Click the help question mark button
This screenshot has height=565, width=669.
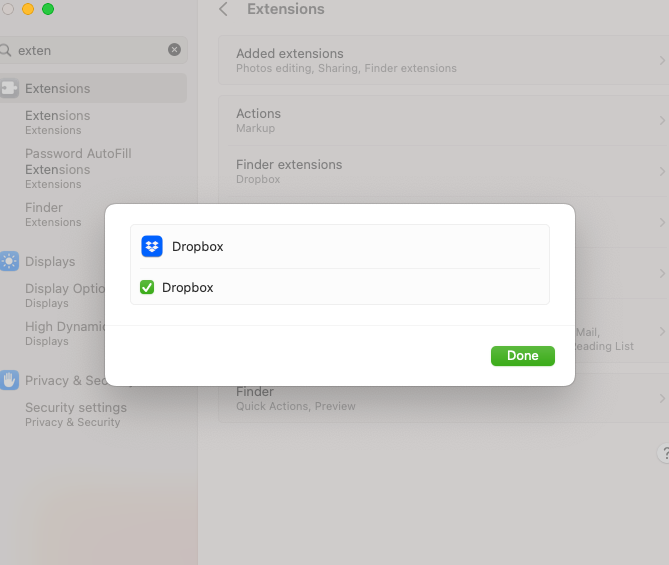664,453
